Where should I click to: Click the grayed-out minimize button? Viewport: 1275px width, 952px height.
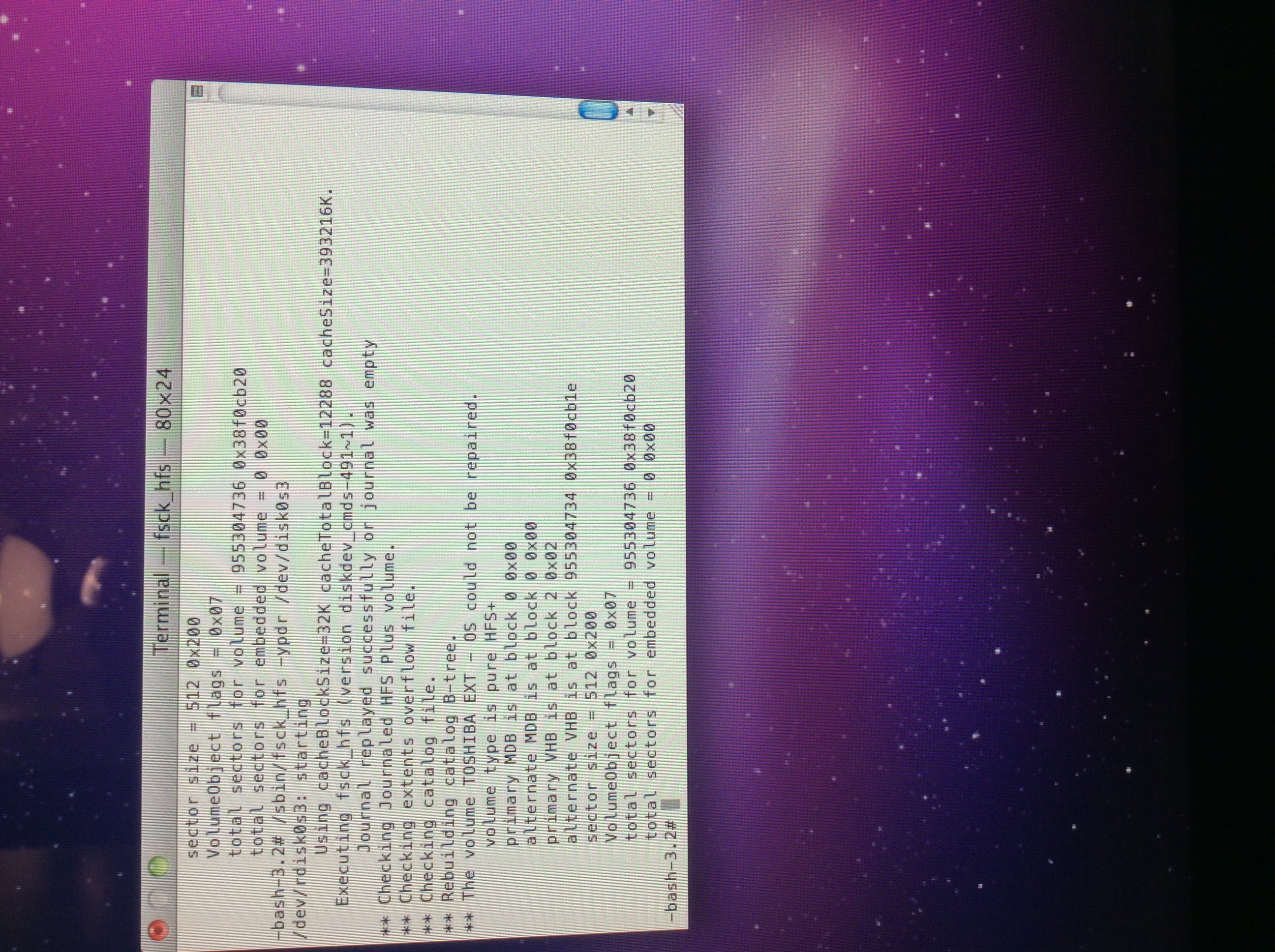point(158,897)
